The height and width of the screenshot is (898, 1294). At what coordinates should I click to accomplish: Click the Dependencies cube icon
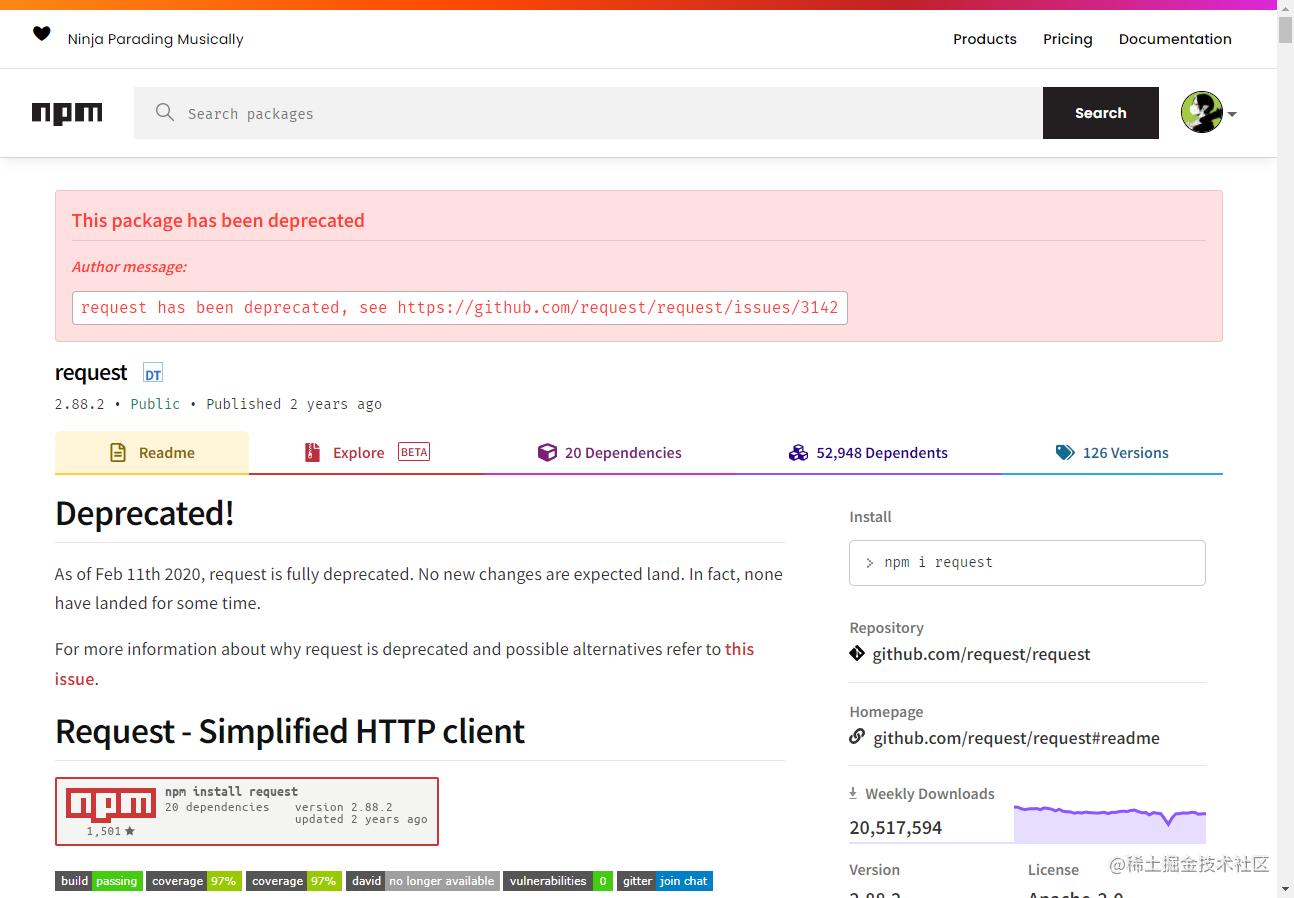547,453
